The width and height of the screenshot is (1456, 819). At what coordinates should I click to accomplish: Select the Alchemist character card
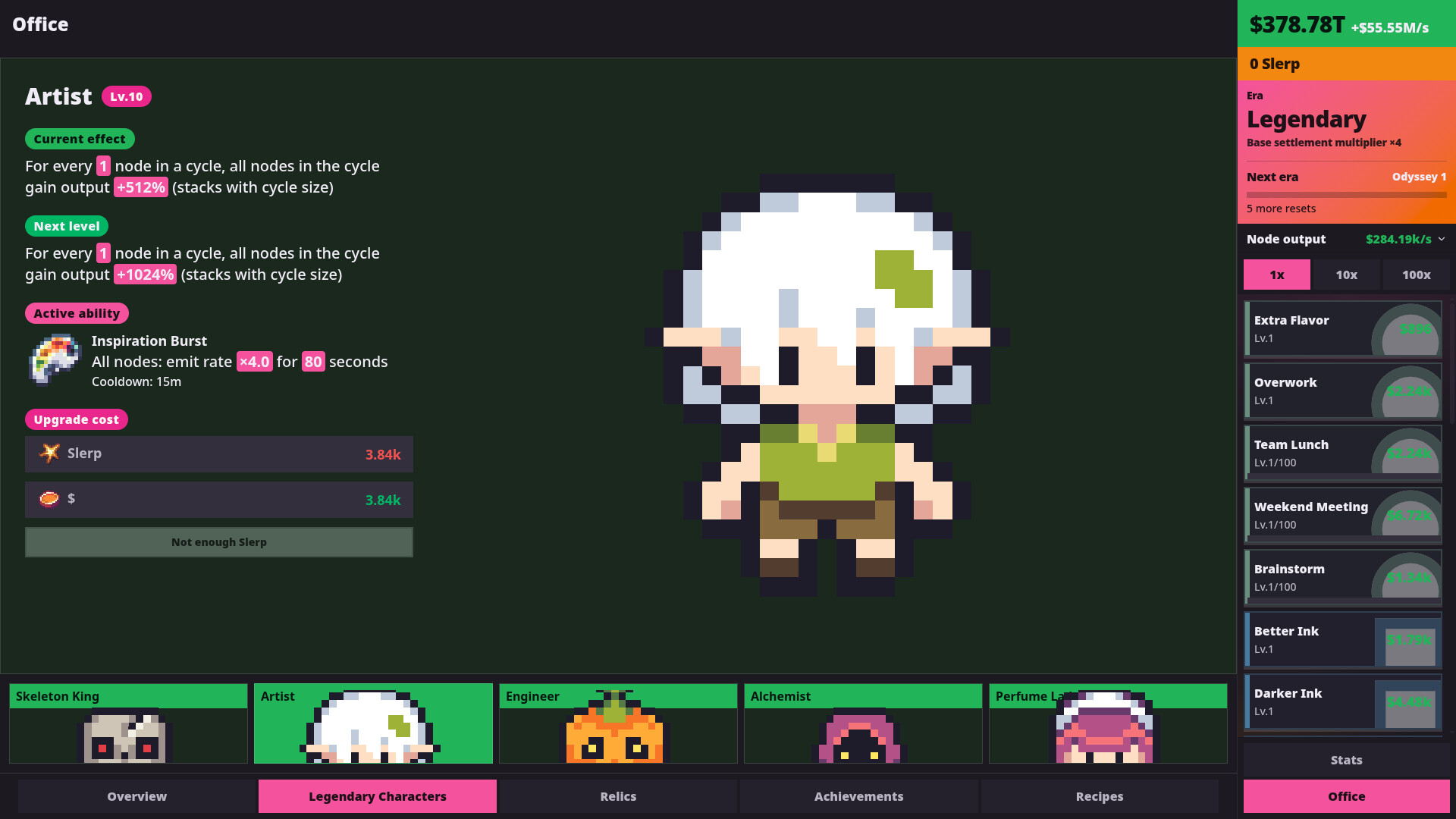pyautogui.click(x=863, y=723)
